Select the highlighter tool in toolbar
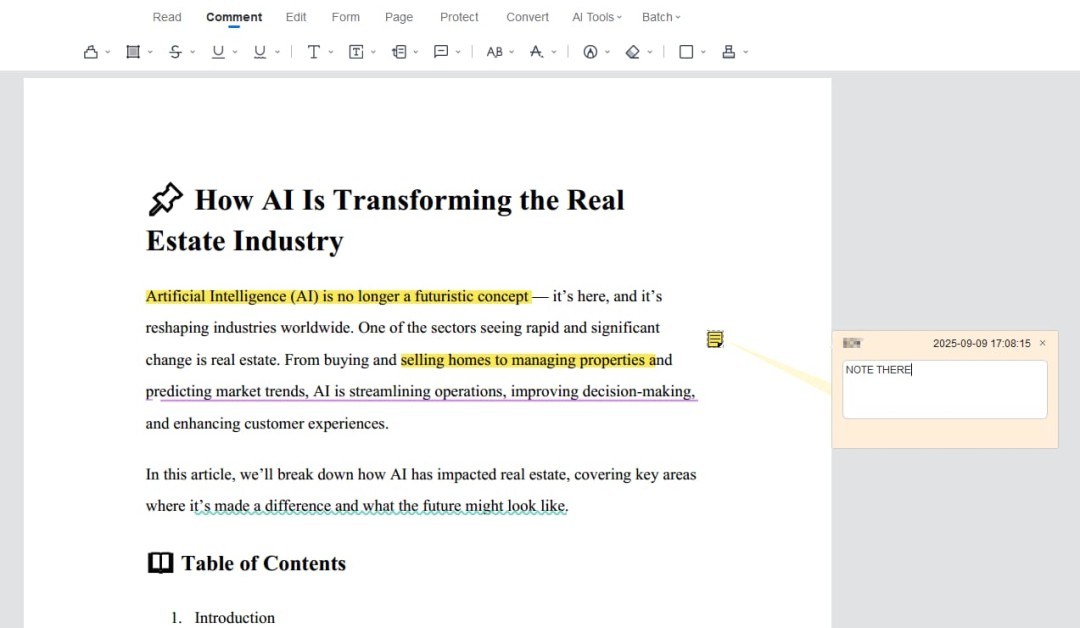 (91, 52)
